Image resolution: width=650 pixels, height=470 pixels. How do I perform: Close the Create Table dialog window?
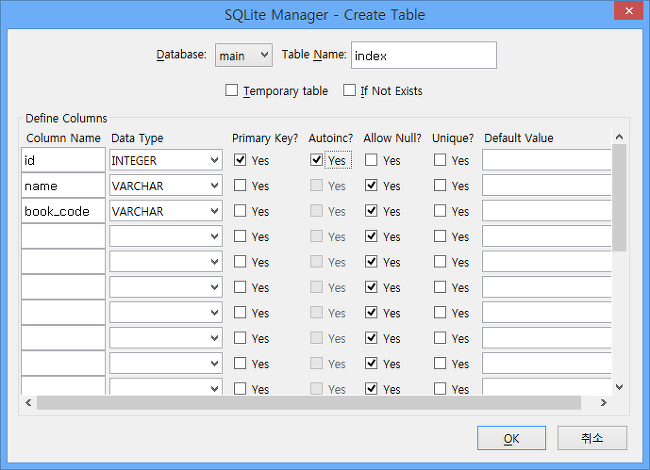pyautogui.click(x=628, y=11)
